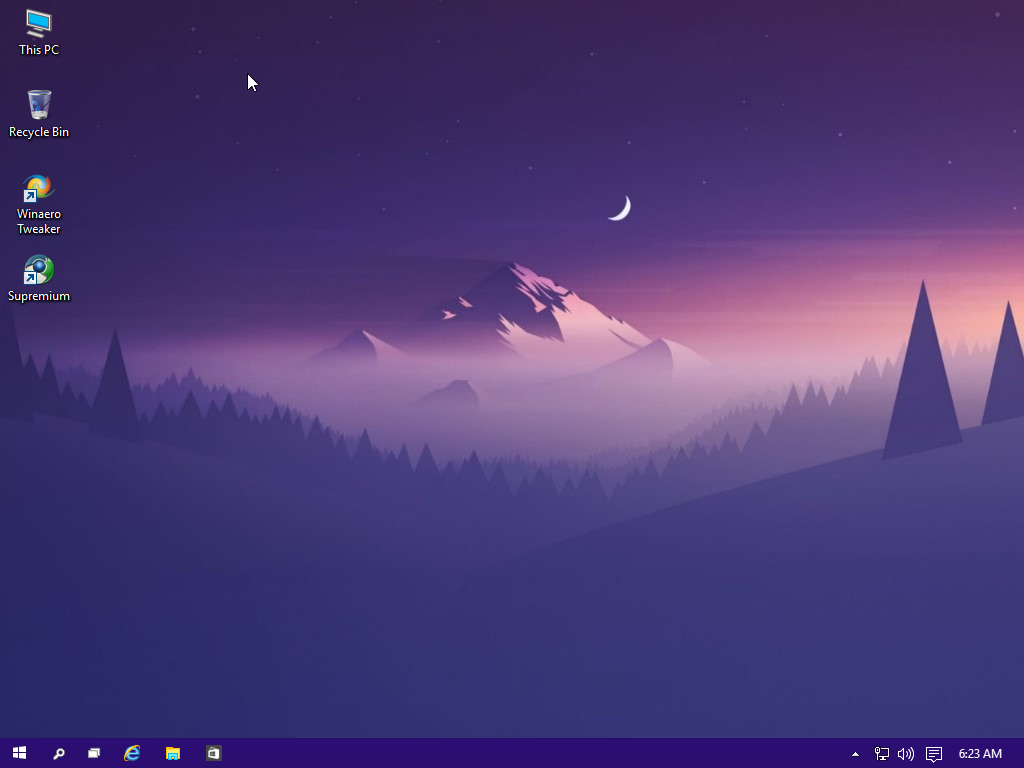Open File Explorer from the taskbar
The width and height of the screenshot is (1024, 768).
(172, 753)
